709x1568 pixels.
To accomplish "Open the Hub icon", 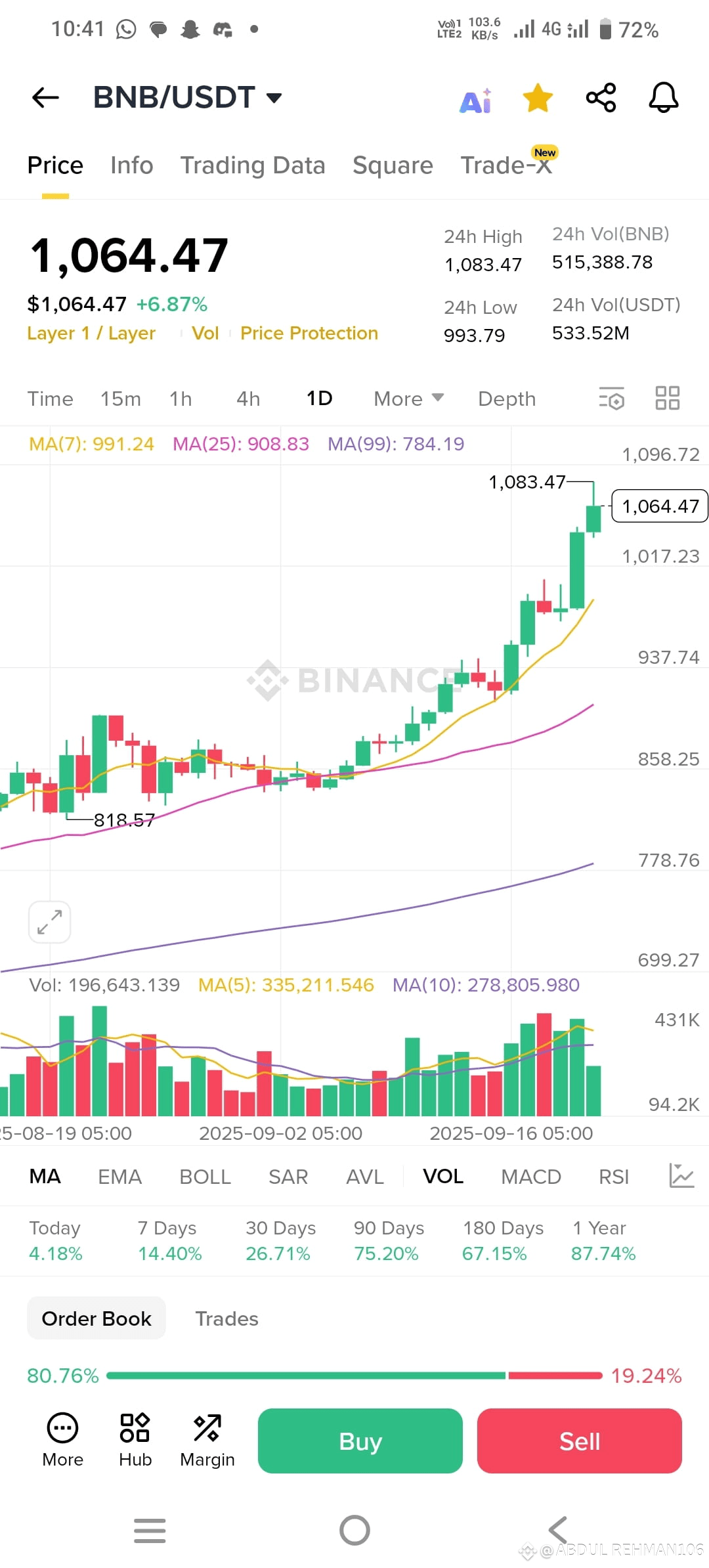I will (135, 1441).
